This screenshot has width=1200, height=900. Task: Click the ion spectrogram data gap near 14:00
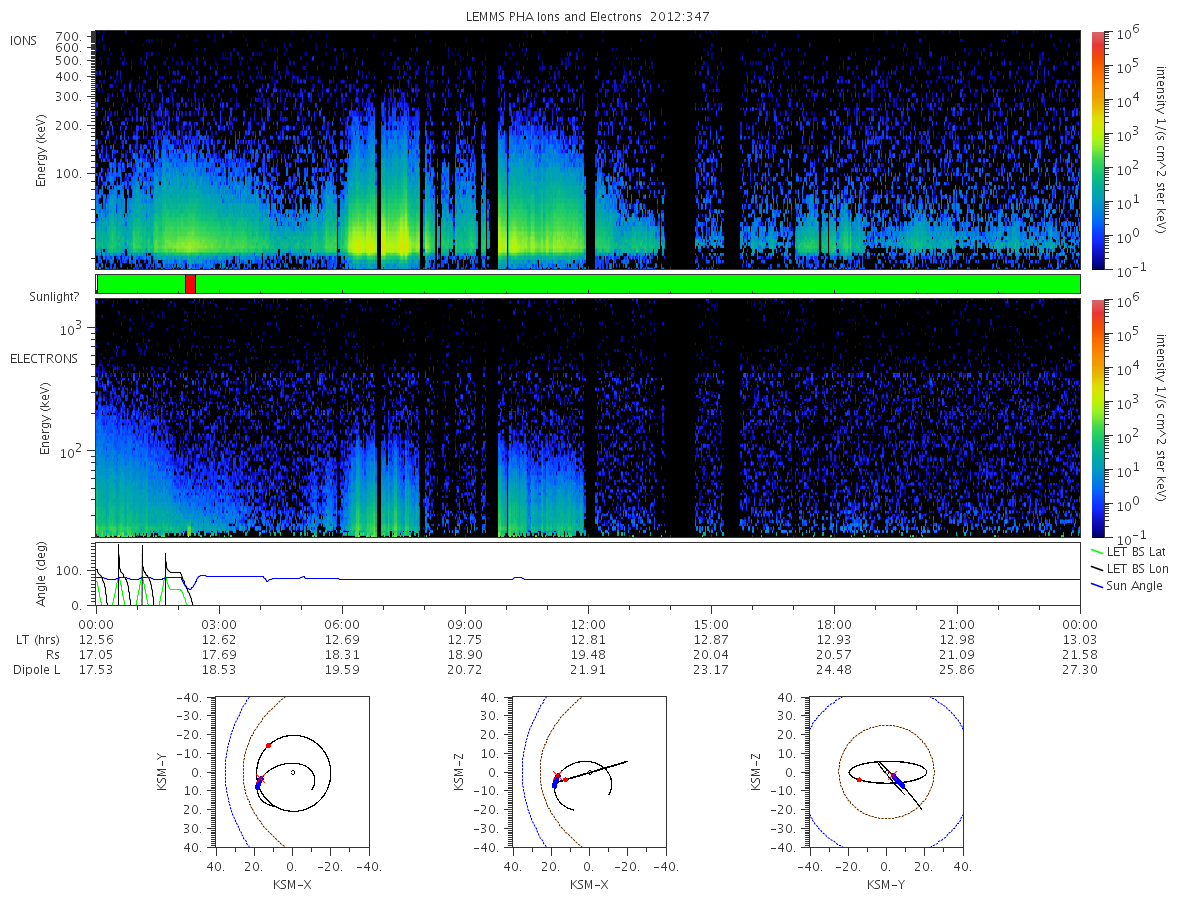pyautogui.click(x=679, y=150)
